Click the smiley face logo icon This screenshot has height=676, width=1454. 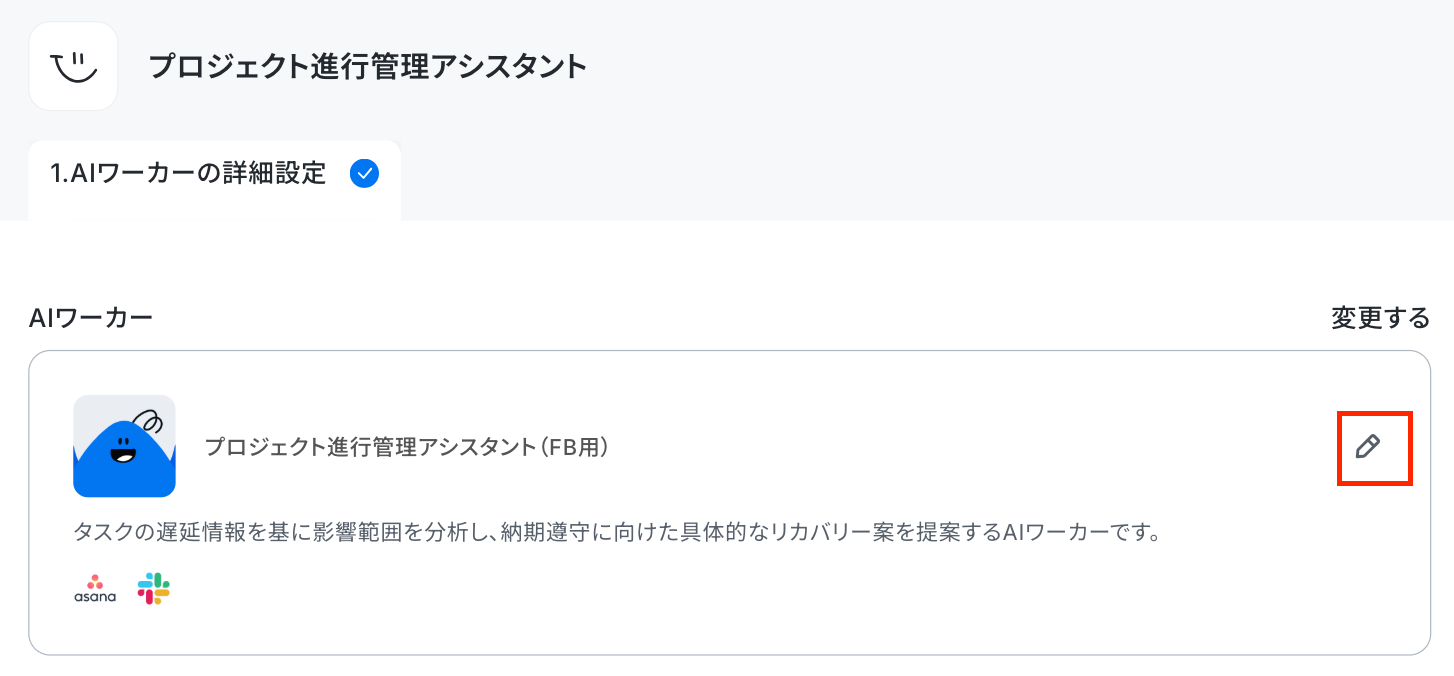coord(73,66)
